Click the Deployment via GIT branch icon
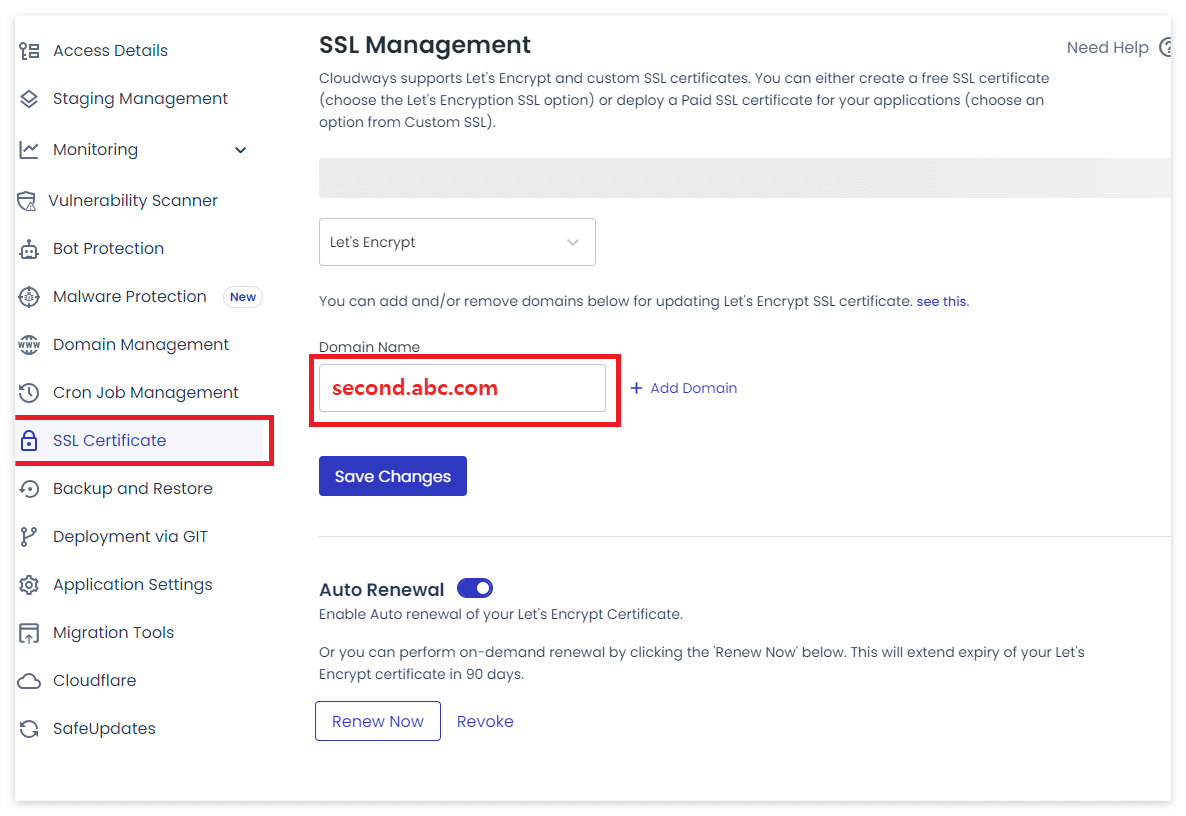The image size is (1186, 816). click(29, 537)
